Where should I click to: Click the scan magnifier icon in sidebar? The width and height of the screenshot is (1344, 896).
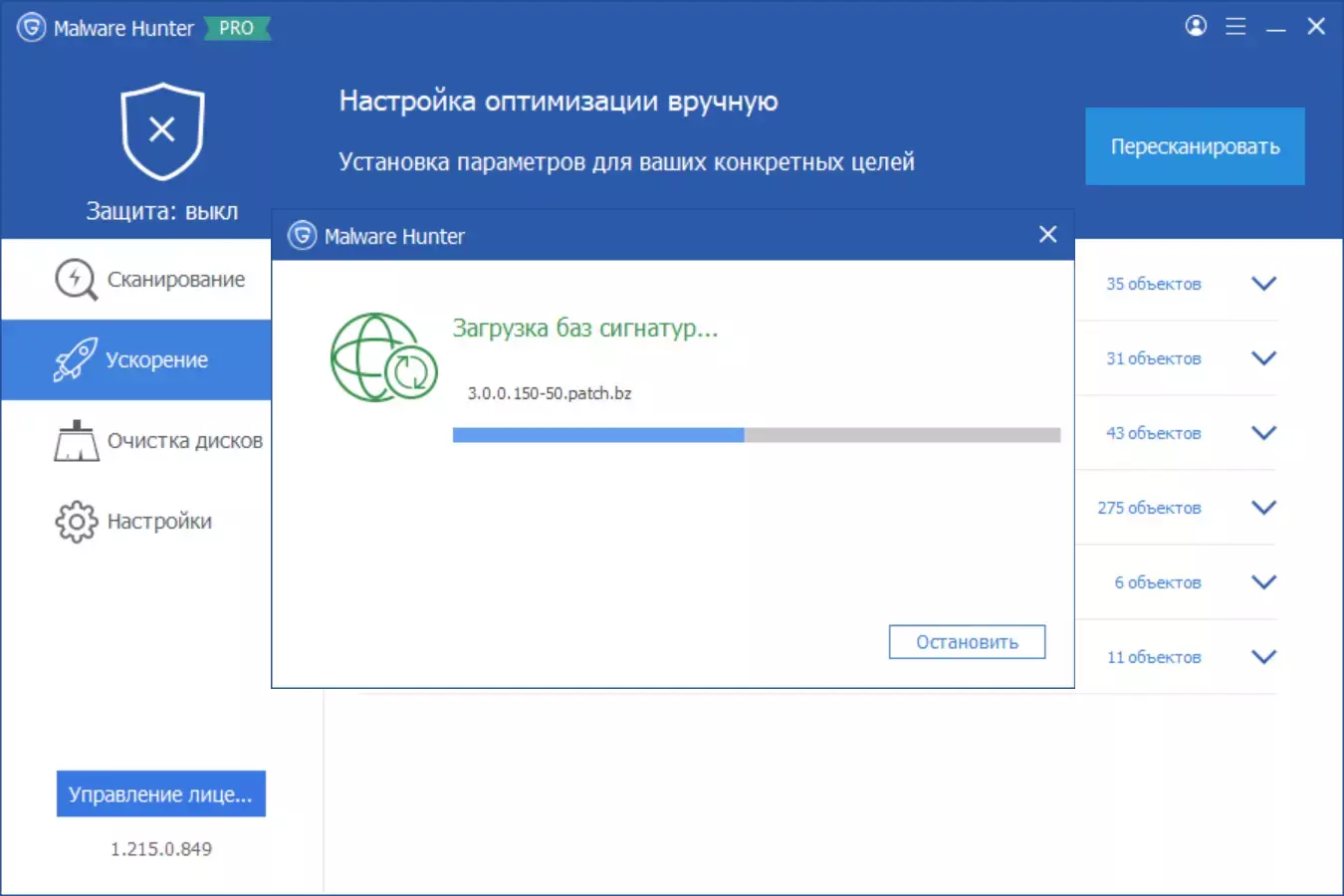click(76, 280)
